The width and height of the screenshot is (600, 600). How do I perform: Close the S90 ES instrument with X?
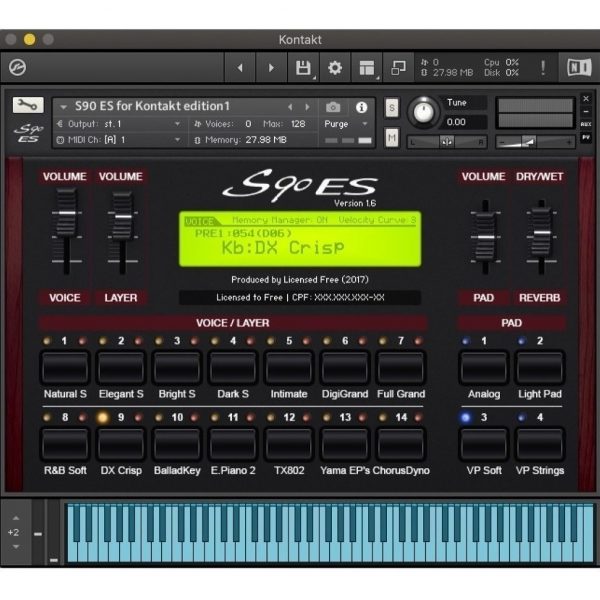[586, 99]
